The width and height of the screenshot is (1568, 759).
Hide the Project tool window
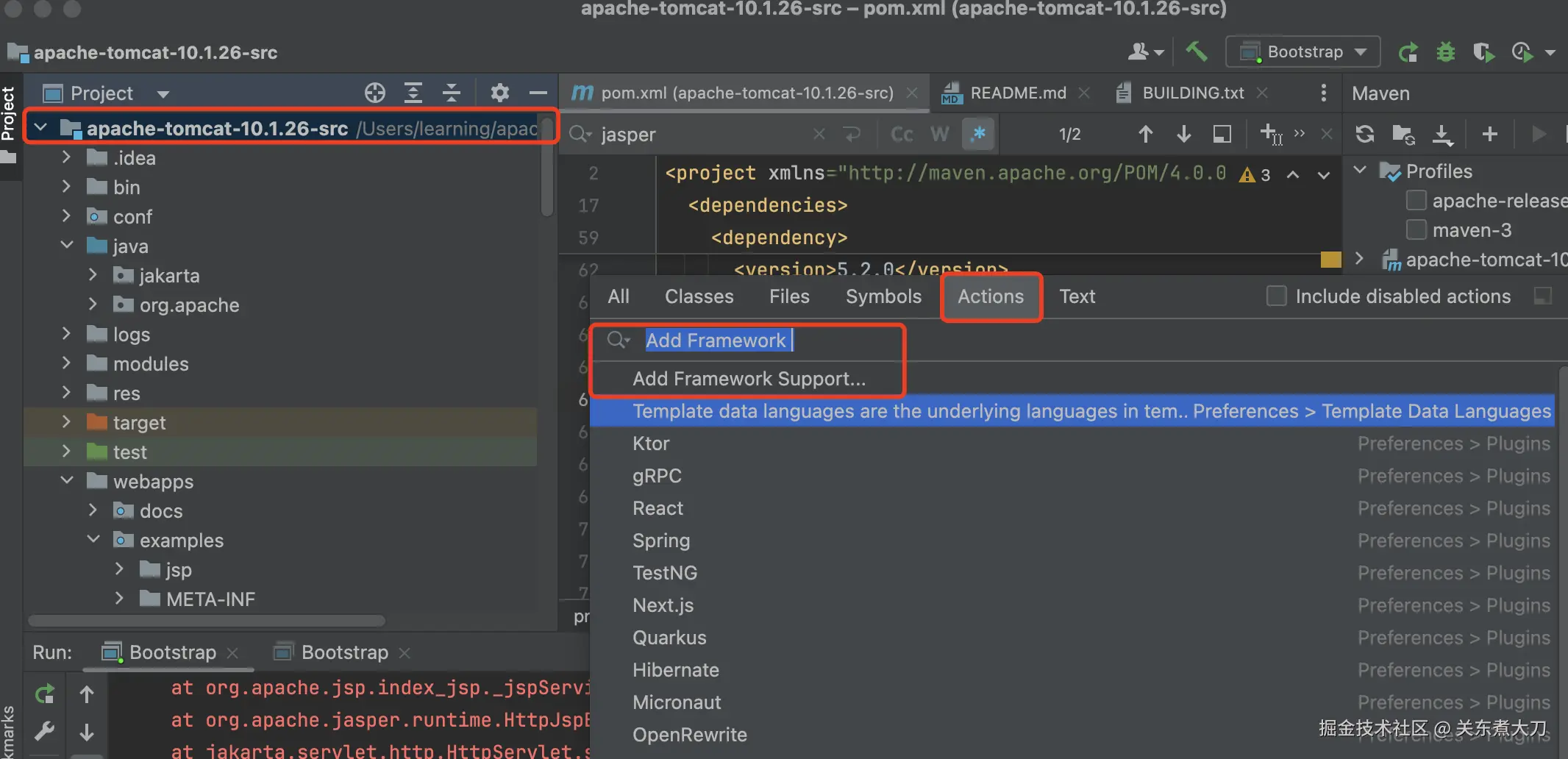pos(538,93)
